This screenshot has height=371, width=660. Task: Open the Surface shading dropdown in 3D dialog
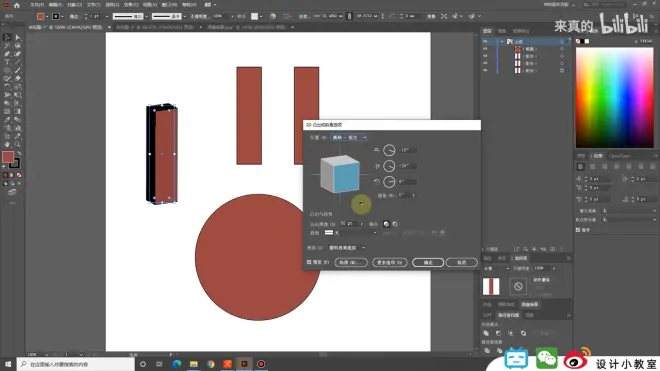(347, 248)
